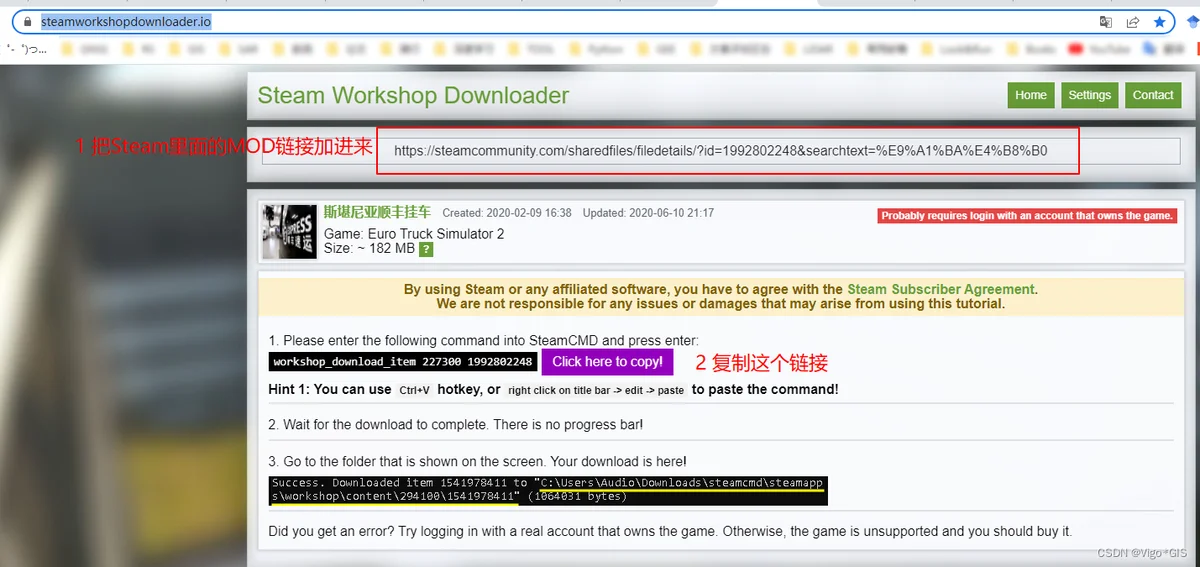Click the 'right click on title bar' hint
1200x567 pixels.
tap(596, 390)
